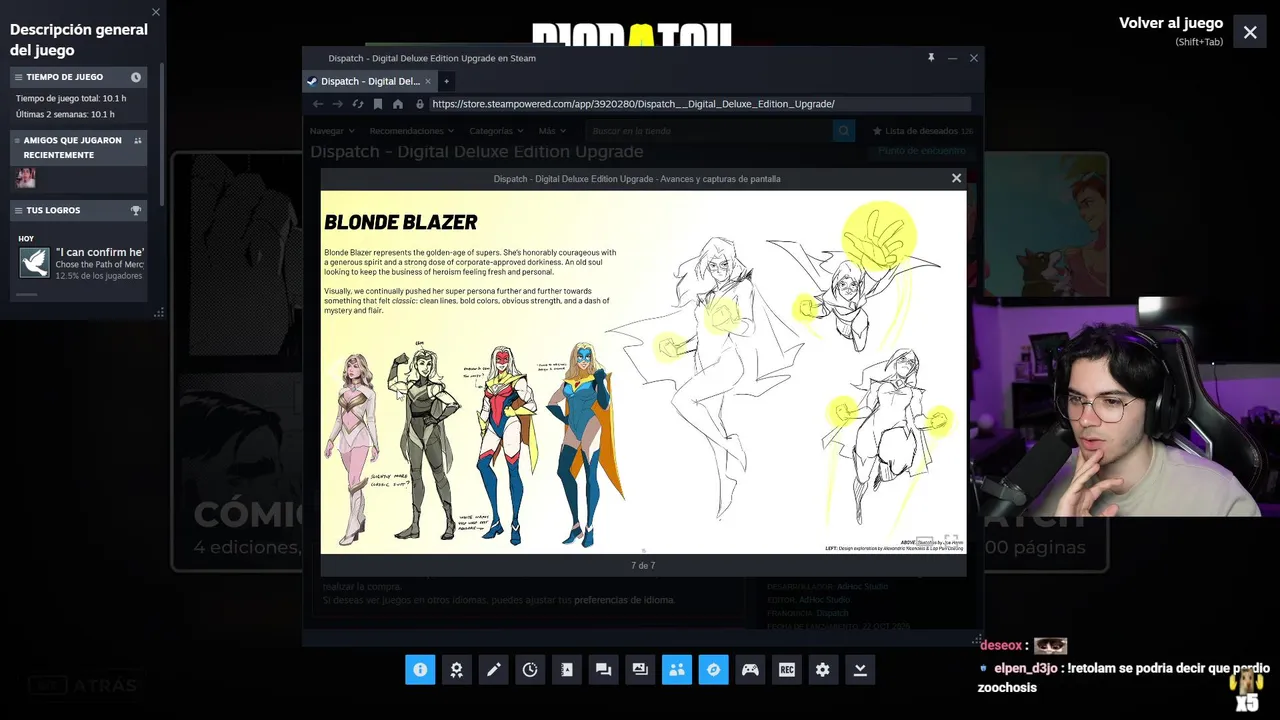Click the download arrow icon in toolbar
The width and height of the screenshot is (1280, 720).
click(x=860, y=670)
